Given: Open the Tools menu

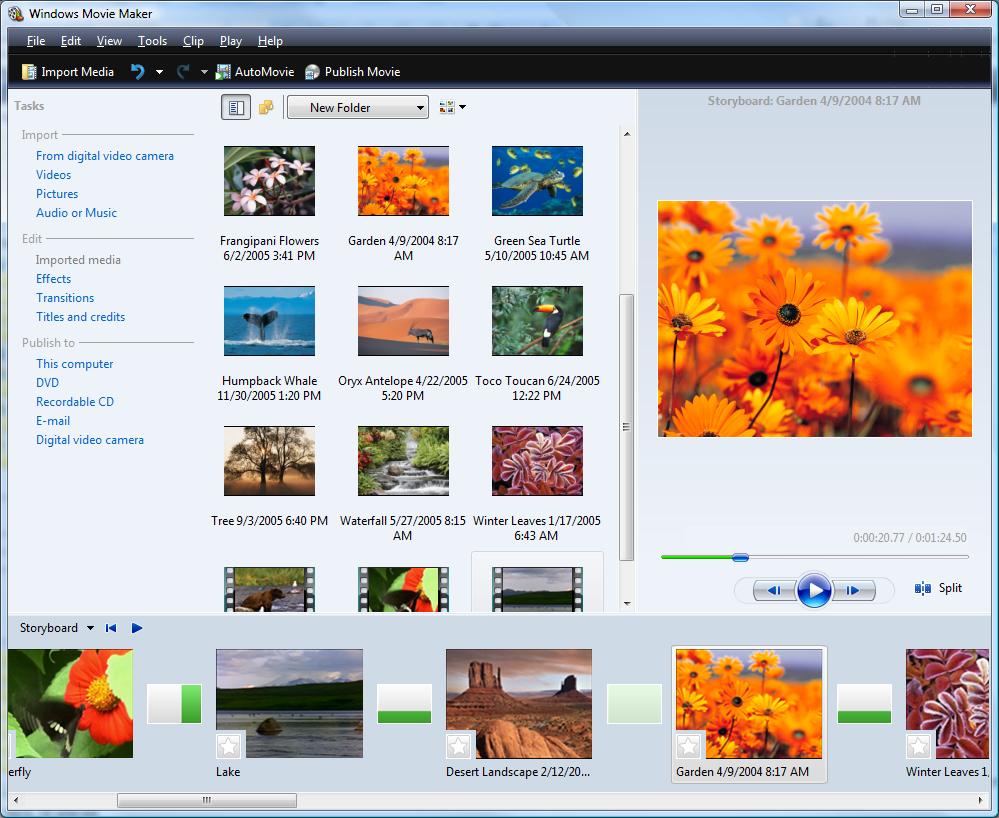Looking at the screenshot, I should click(152, 41).
